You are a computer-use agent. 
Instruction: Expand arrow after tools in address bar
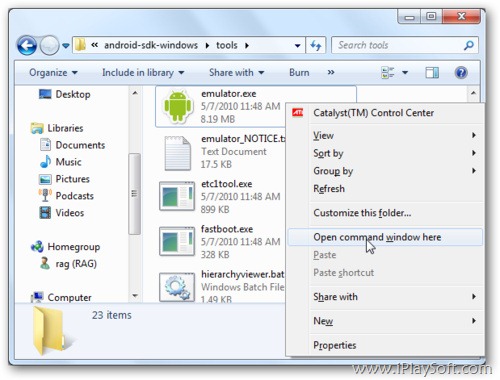point(247,45)
